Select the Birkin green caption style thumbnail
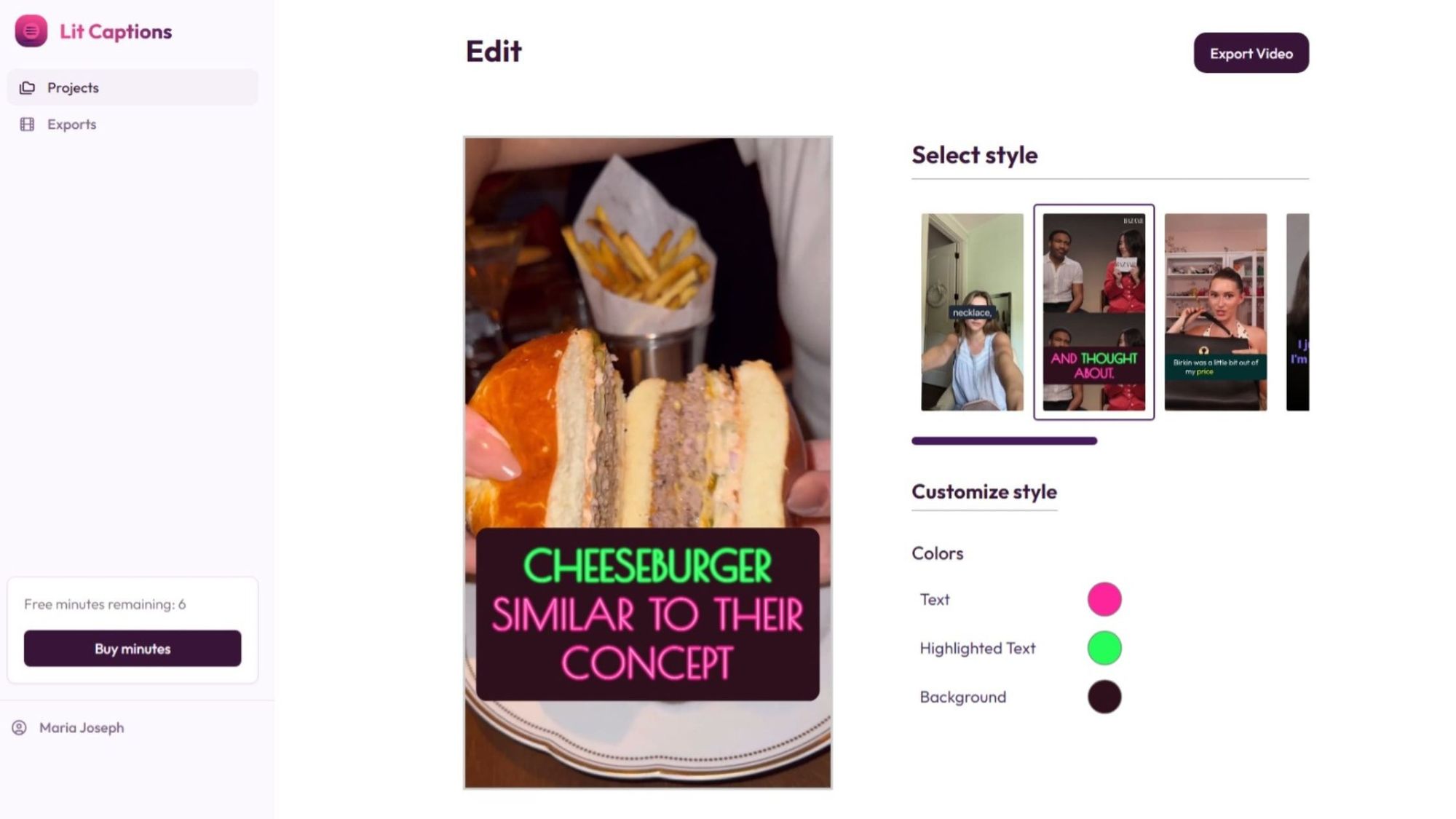Image resolution: width=1456 pixels, height=819 pixels. tap(1215, 312)
